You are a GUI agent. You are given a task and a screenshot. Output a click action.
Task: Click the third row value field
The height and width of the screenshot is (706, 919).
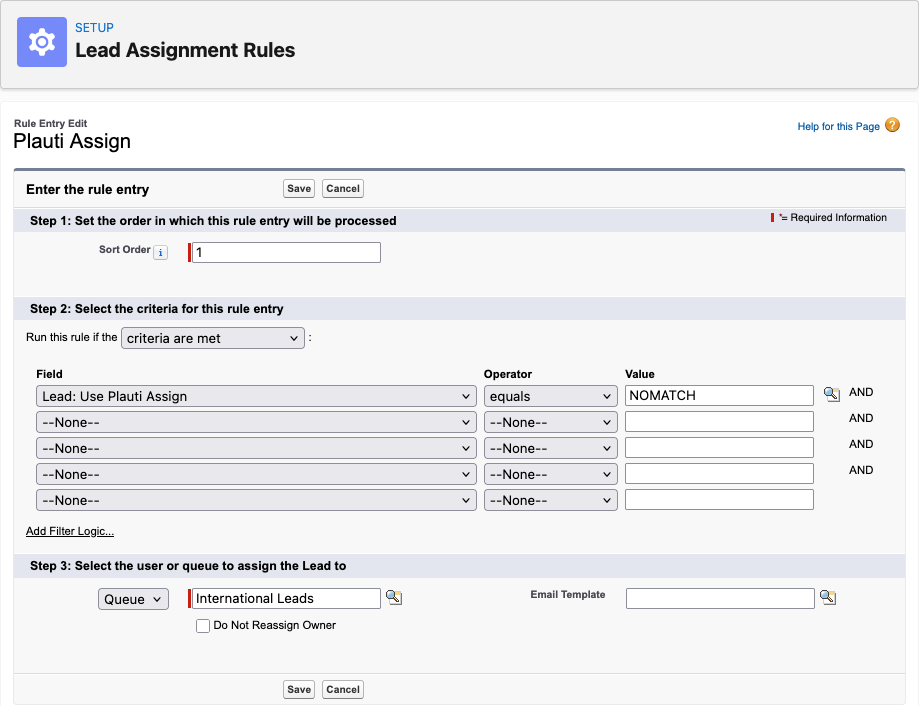coord(719,448)
